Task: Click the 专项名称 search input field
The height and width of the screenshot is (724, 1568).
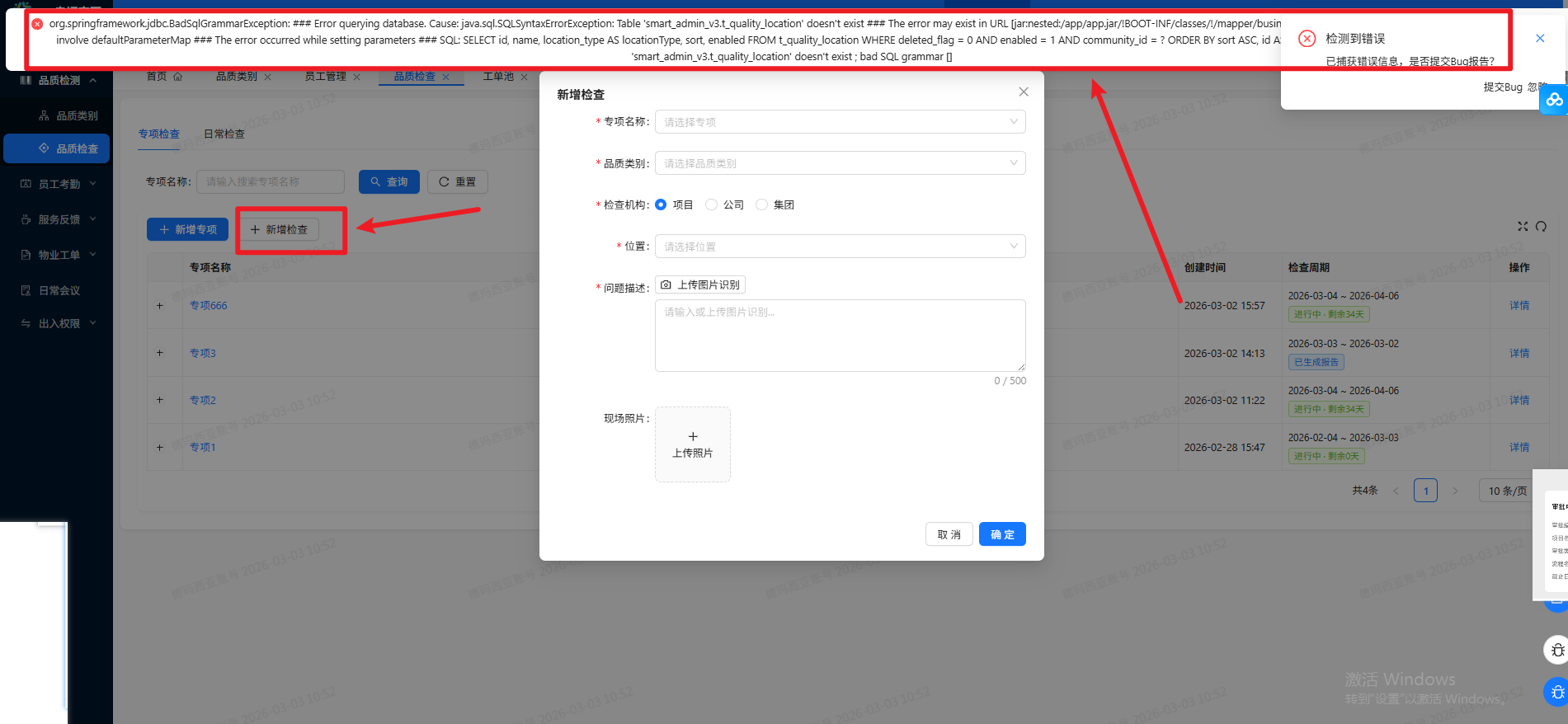Action: [271, 181]
